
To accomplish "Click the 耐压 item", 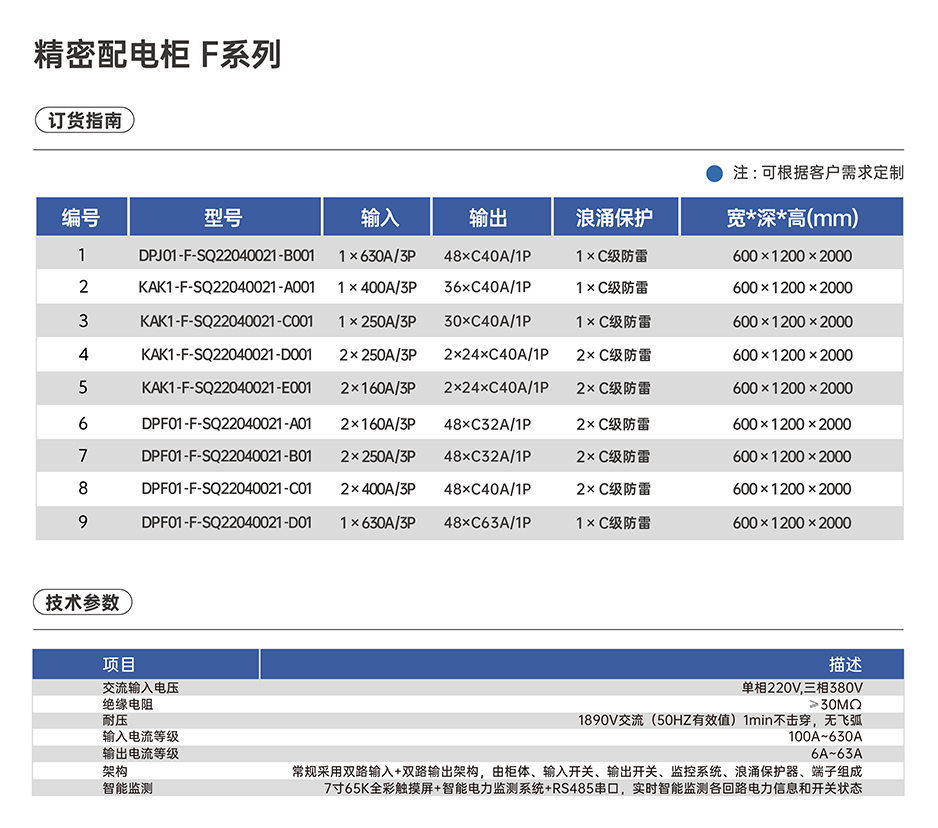I will (115, 720).
